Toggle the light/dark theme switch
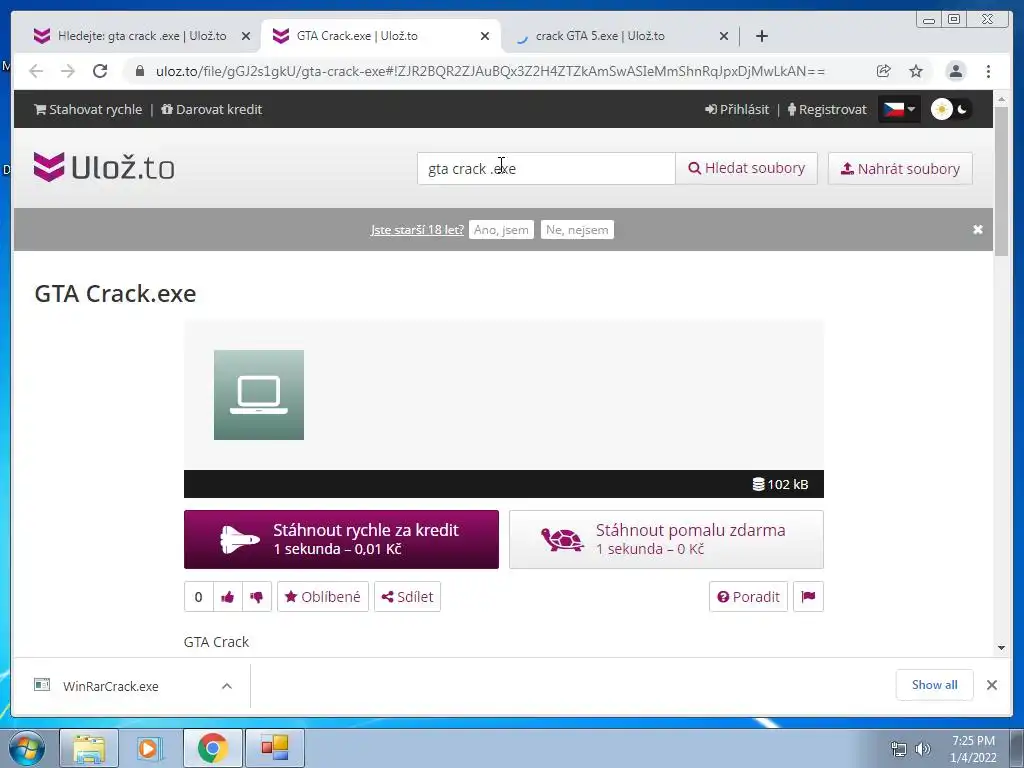1024x768 pixels. 951,109
